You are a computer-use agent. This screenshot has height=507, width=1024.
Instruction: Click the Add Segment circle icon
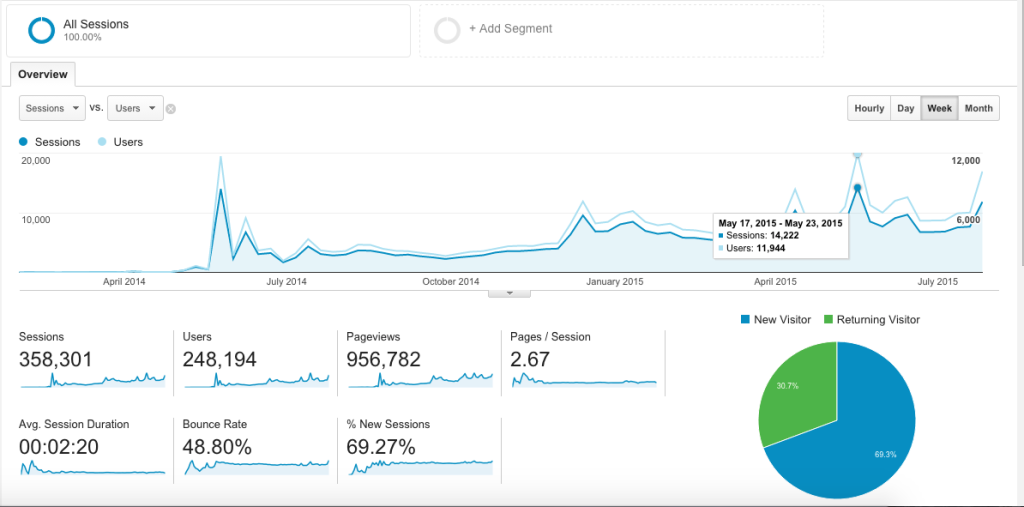tap(447, 30)
